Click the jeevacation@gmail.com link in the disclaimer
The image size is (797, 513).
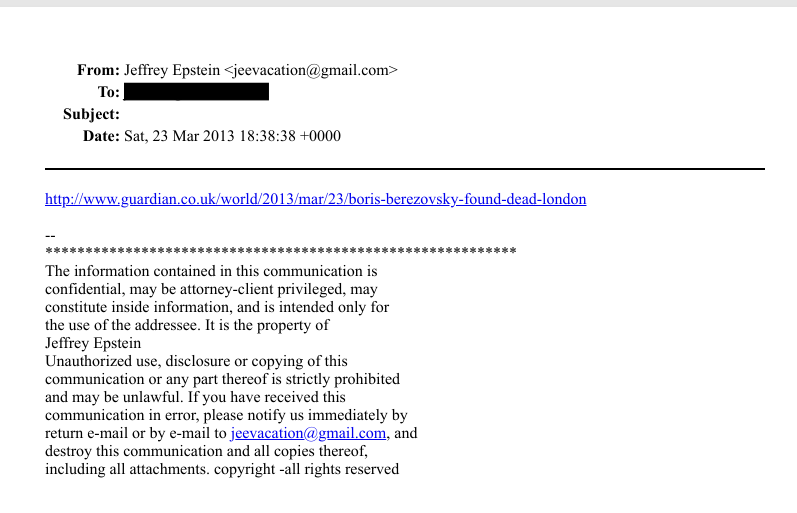point(308,434)
